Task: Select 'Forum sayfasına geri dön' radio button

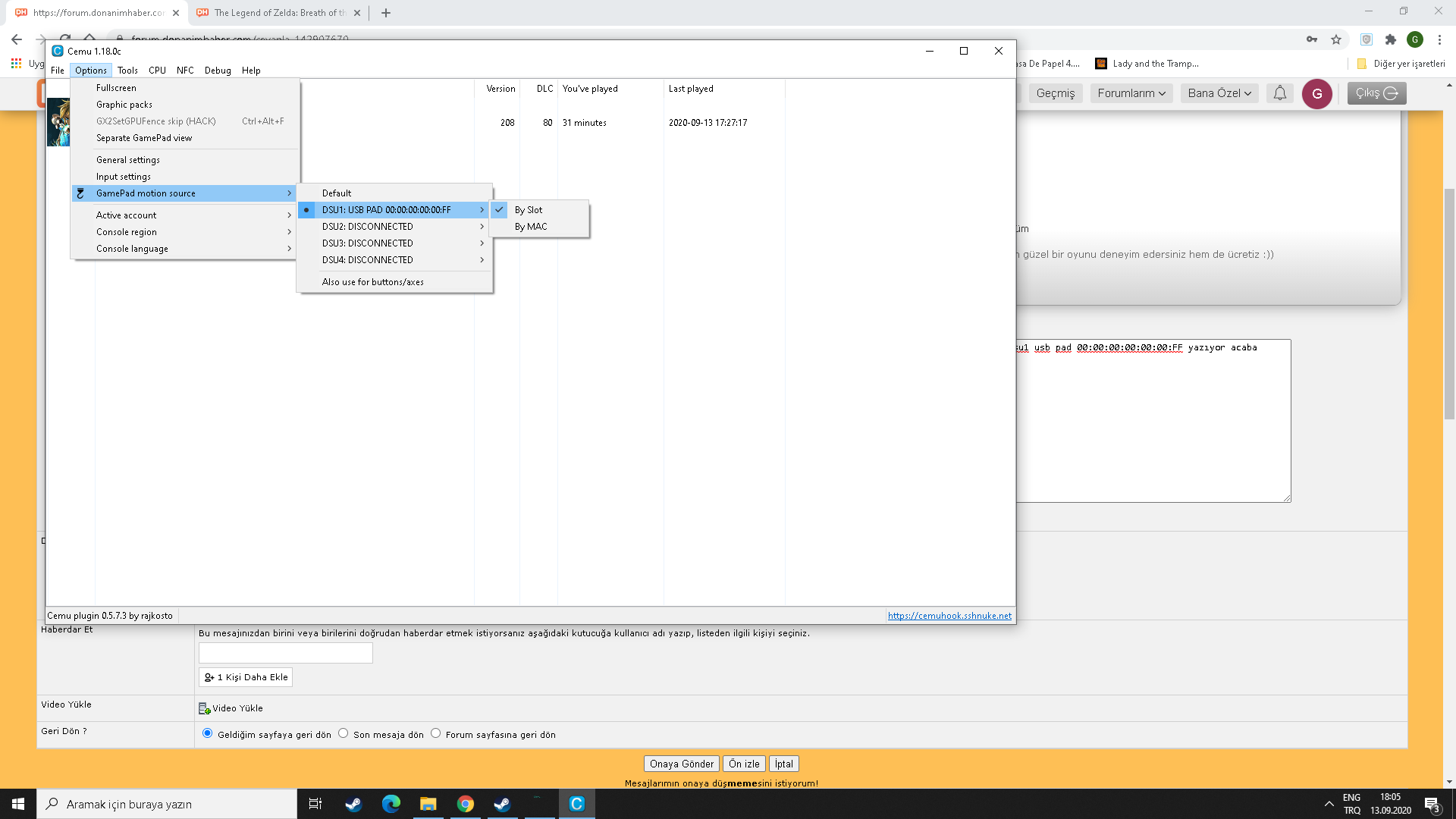Action: (x=436, y=733)
